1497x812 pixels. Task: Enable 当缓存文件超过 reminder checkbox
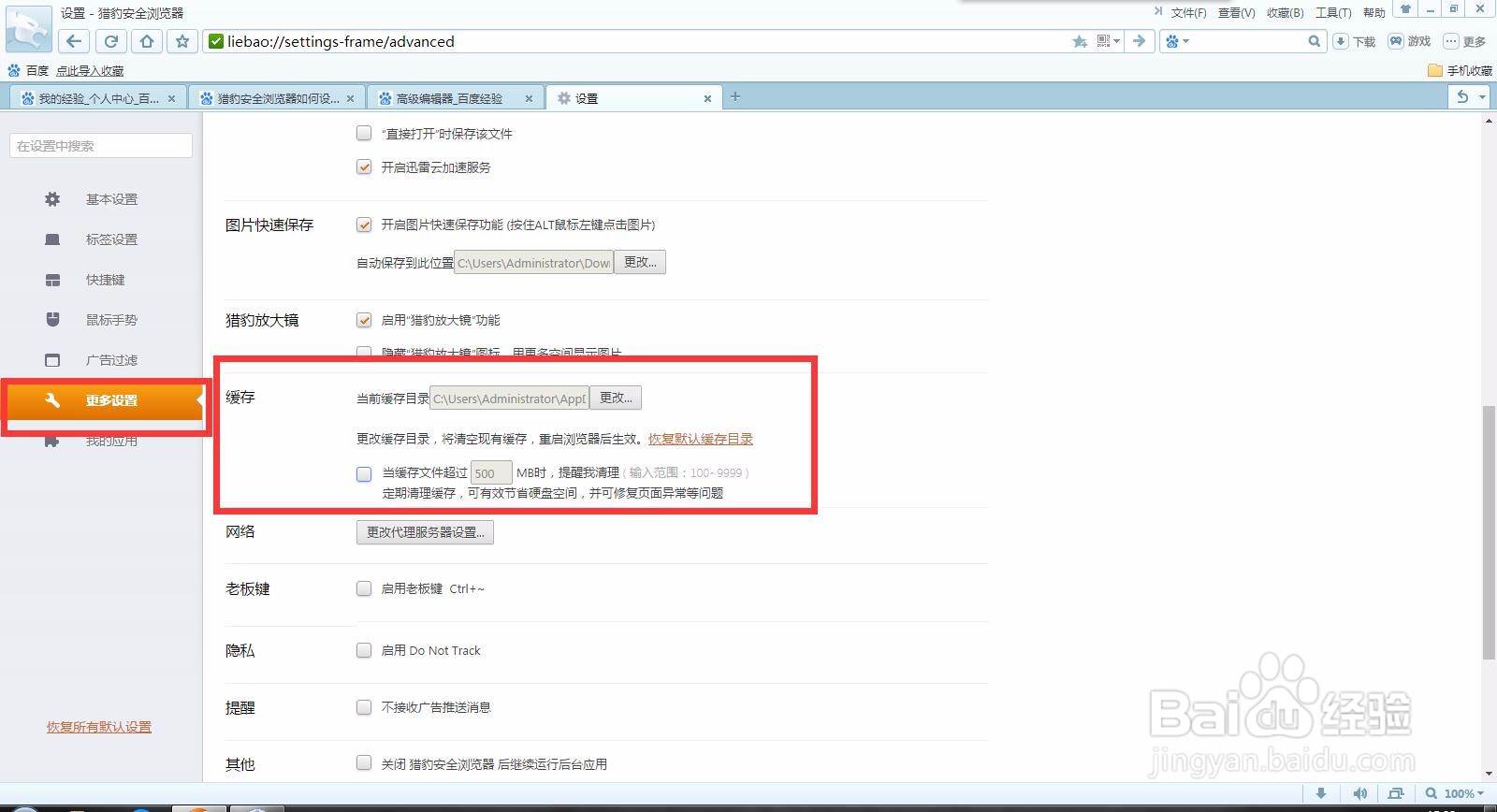[364, 474]
